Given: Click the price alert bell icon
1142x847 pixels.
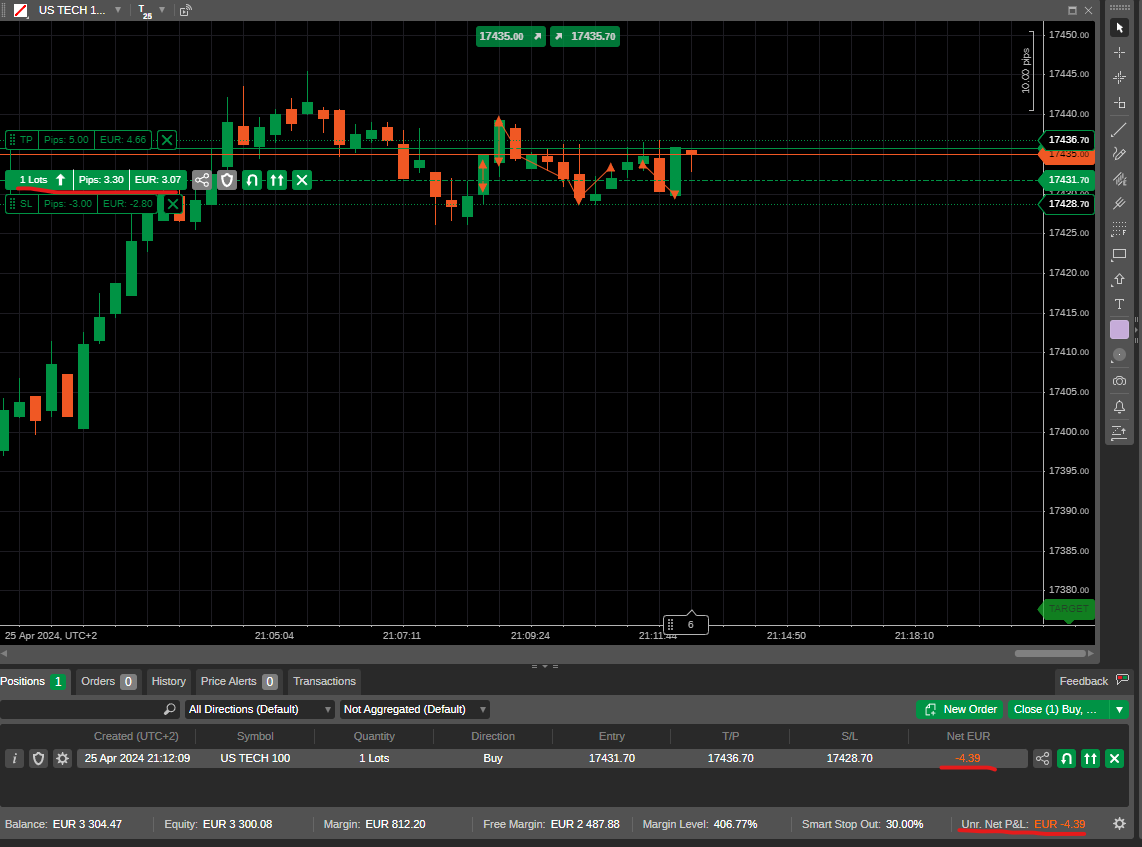Looking at the screenshot, I should point(1119,407).
